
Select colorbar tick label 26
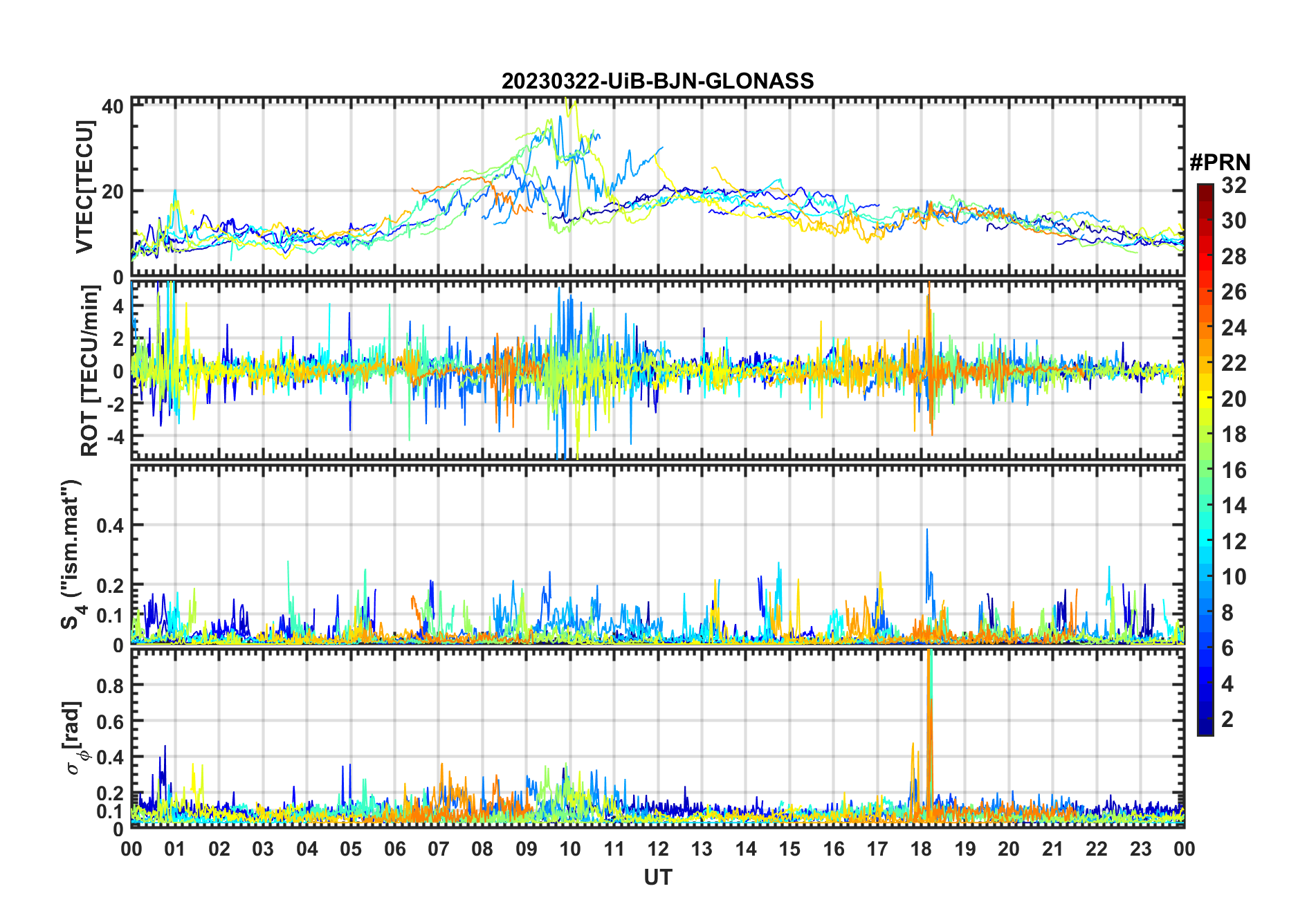[x=1234, y=292]
